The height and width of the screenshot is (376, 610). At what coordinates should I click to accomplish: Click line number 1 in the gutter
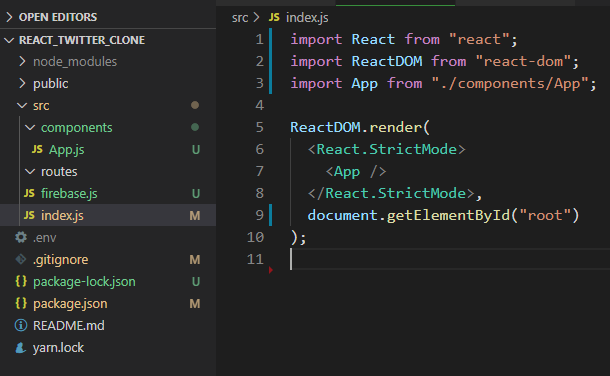tap(259, 39)
